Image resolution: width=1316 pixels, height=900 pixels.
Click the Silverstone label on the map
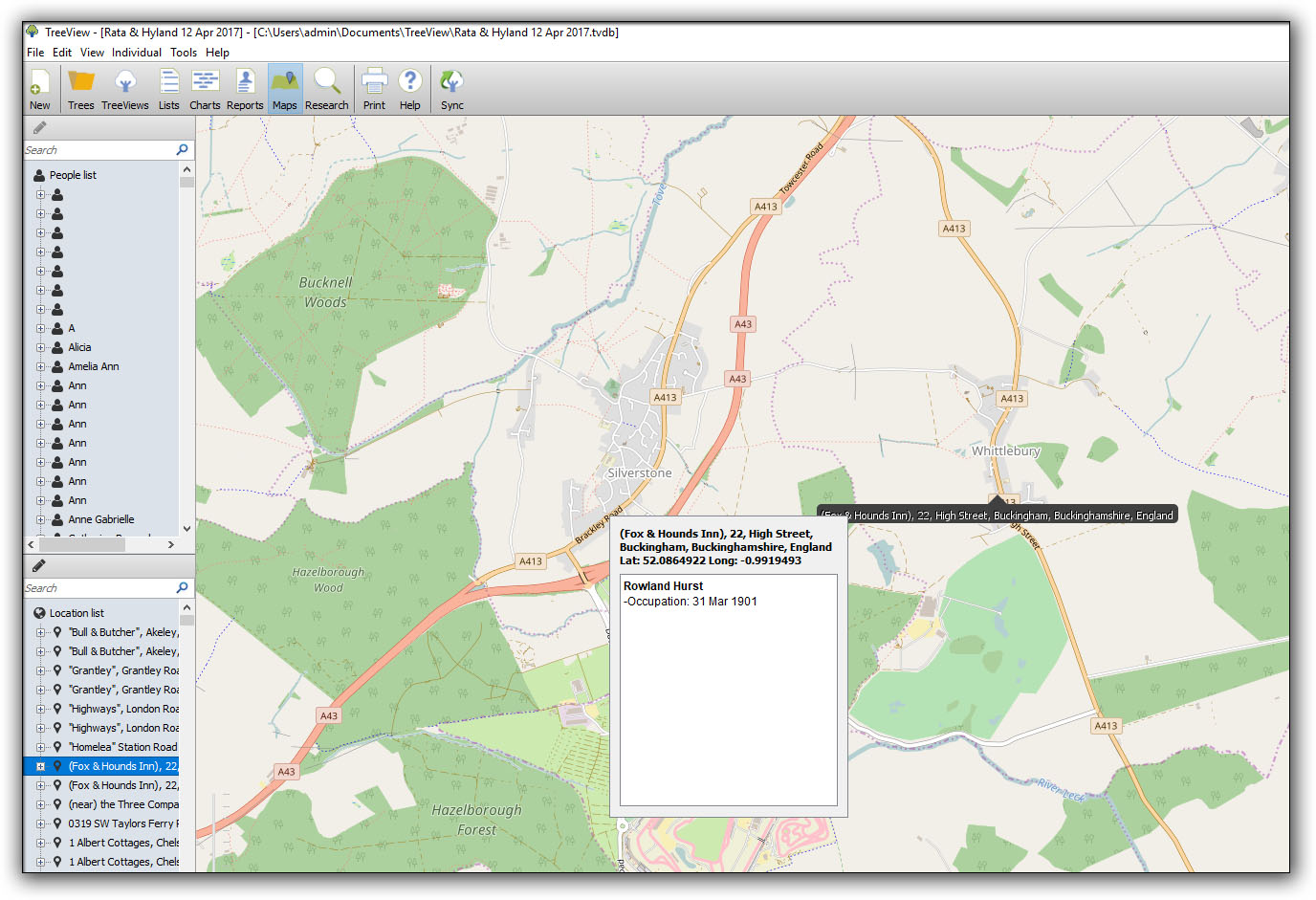click(640, 473)
